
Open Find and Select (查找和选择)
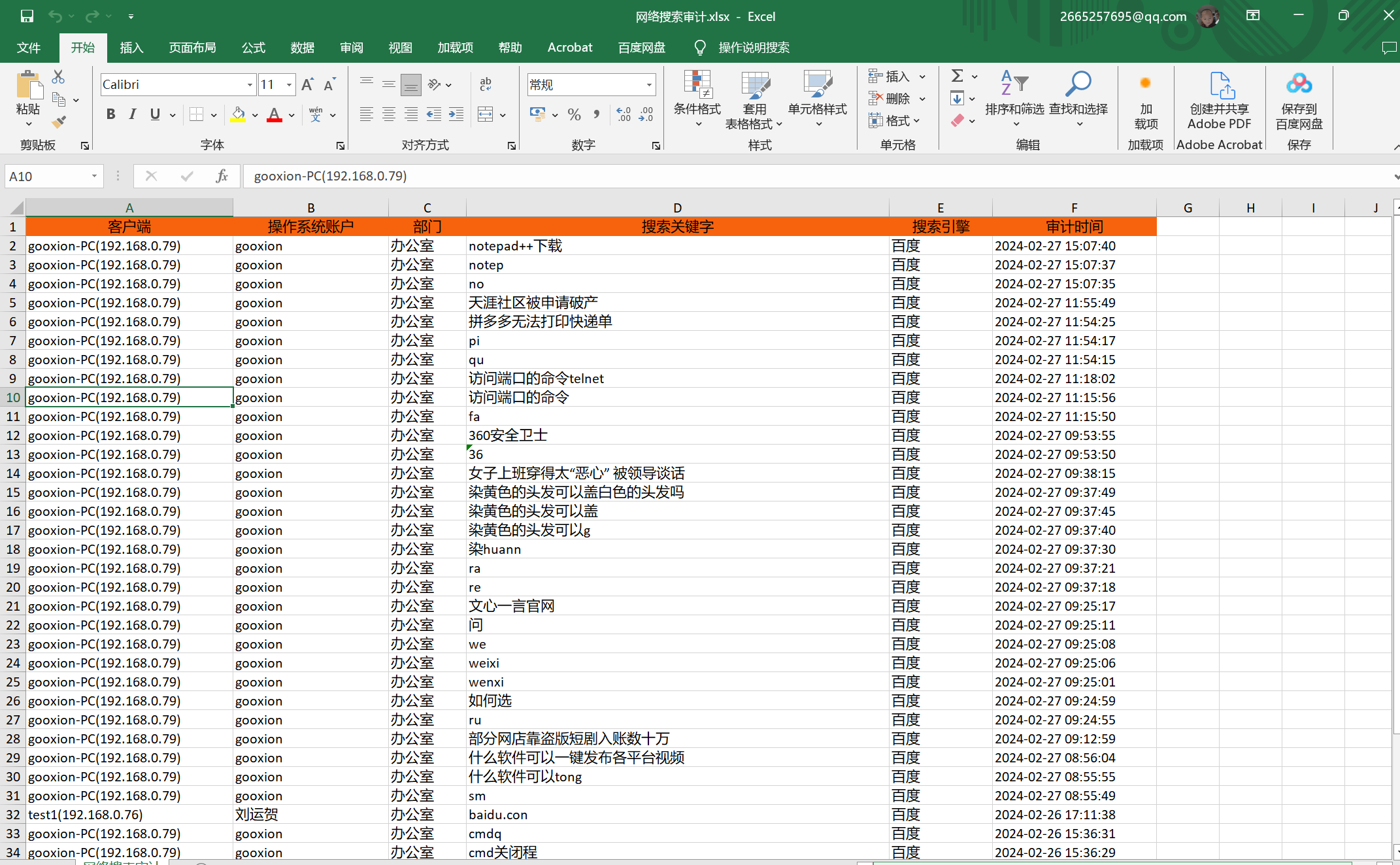[x=1078, y=99]
